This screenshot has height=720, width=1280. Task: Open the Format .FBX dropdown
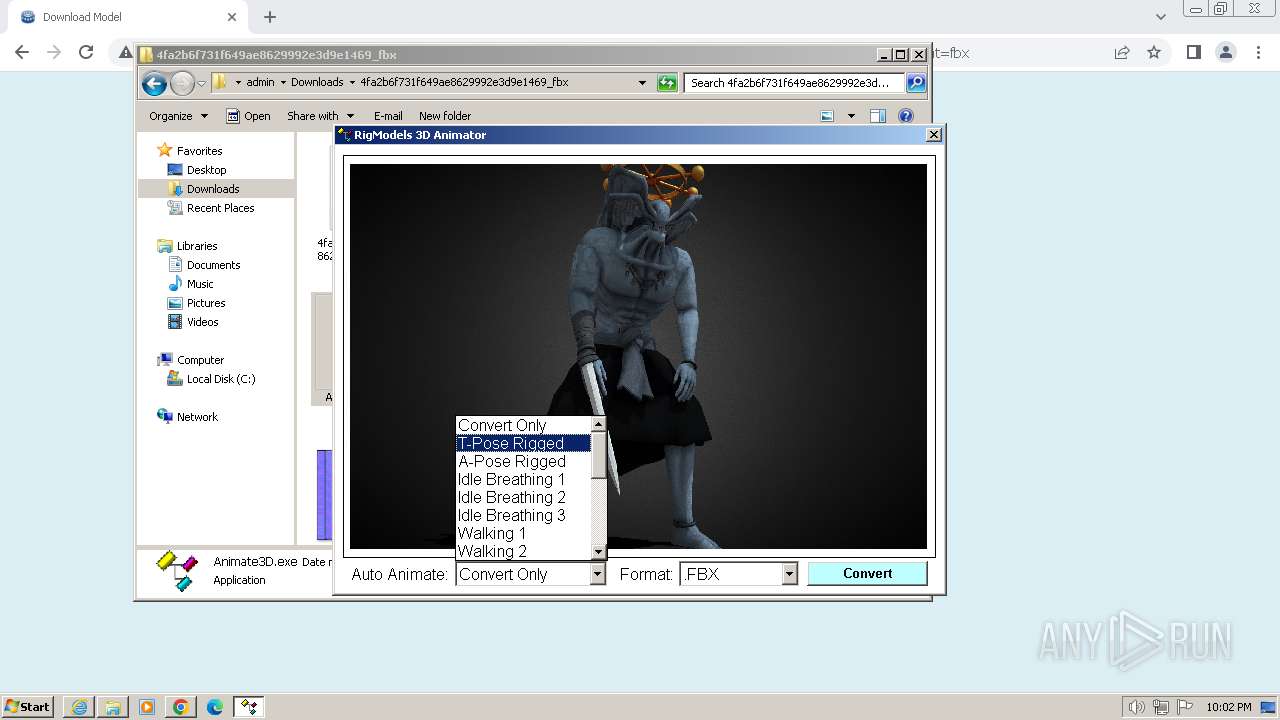coord(789,574)
